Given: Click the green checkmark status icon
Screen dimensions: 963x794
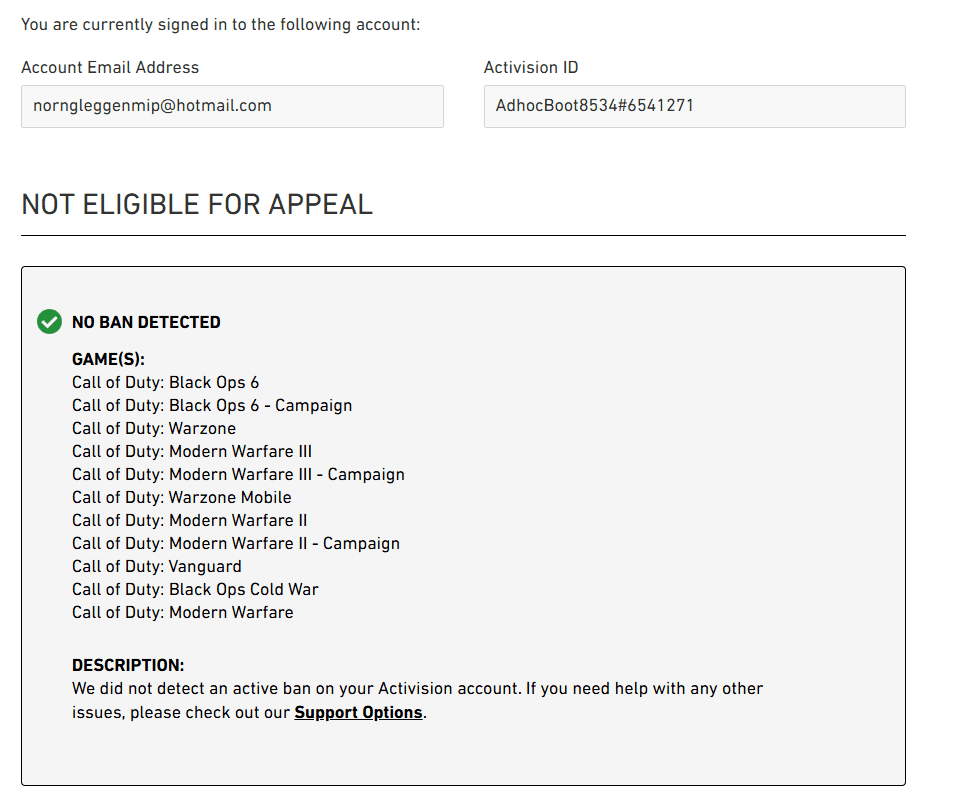Looking at the screenshot, I should pos(49,322).
